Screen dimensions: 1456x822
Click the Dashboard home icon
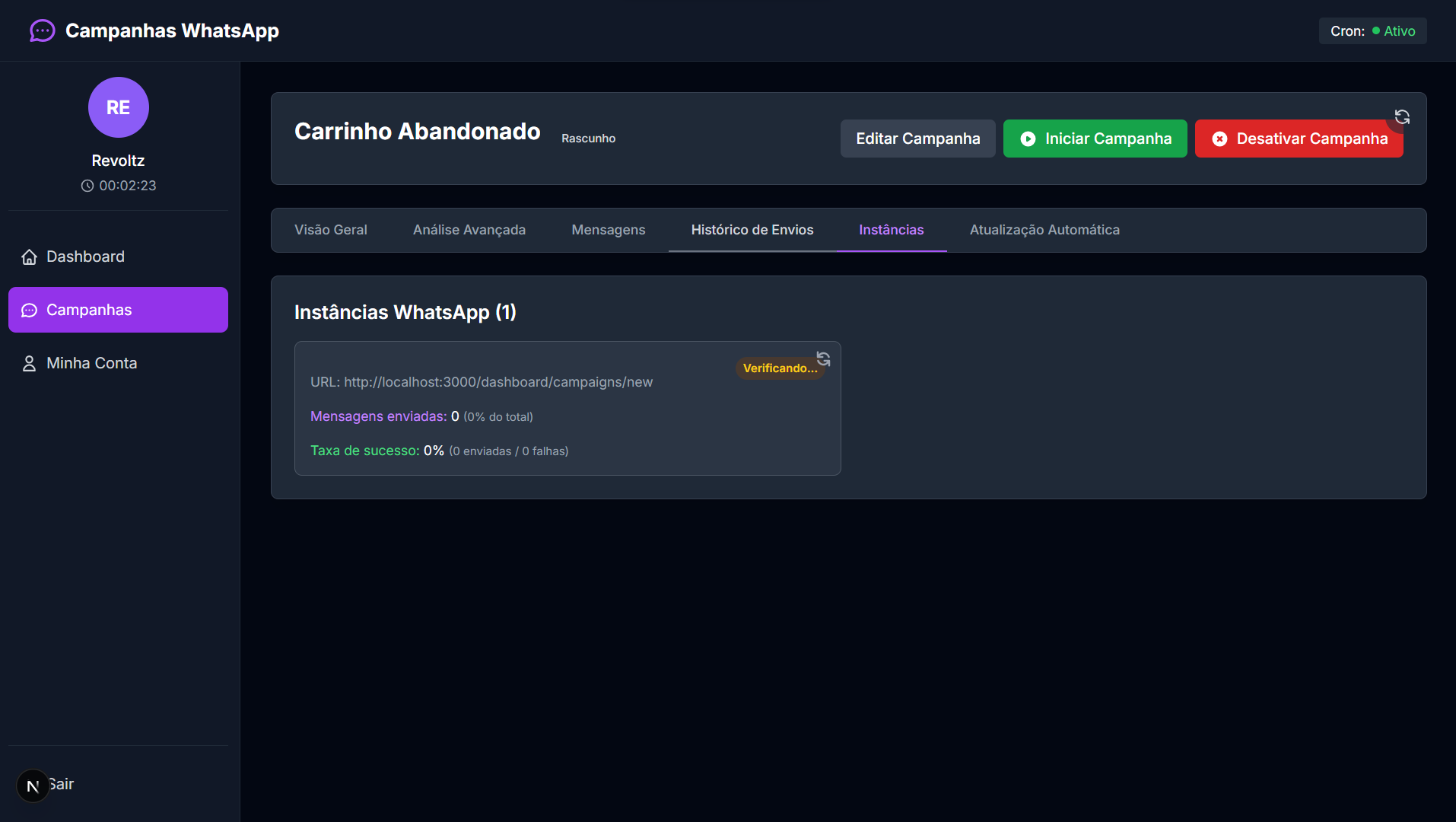[x=29, y=257]
